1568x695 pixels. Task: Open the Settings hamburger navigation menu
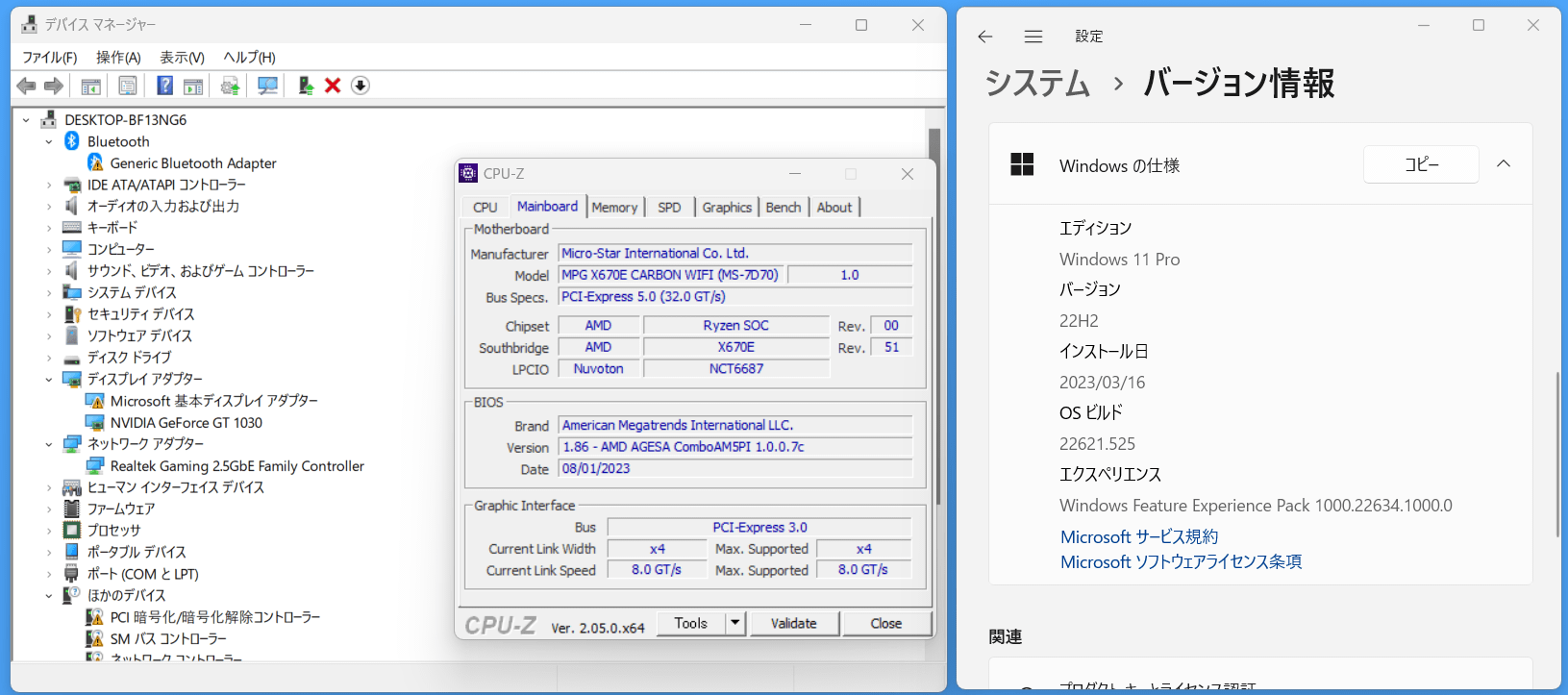tap(1033, 37)
